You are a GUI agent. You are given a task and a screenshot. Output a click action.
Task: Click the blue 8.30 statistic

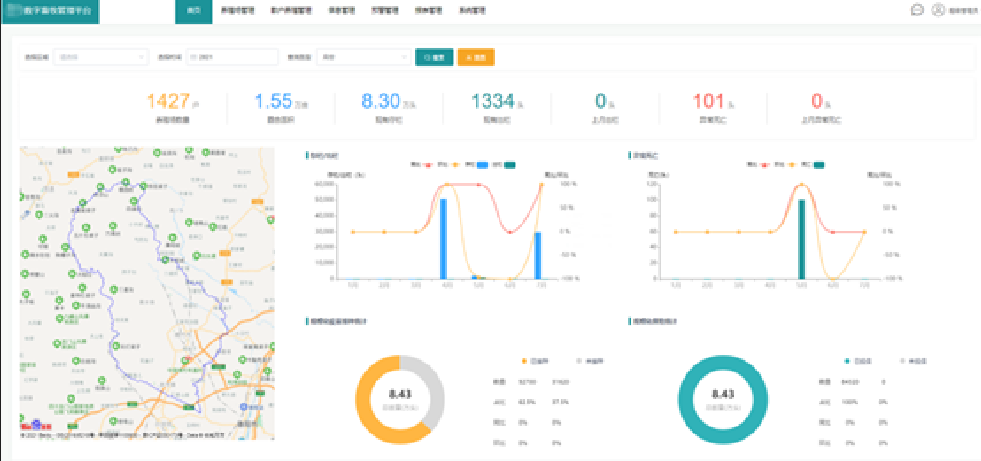[x=382, y=101]
